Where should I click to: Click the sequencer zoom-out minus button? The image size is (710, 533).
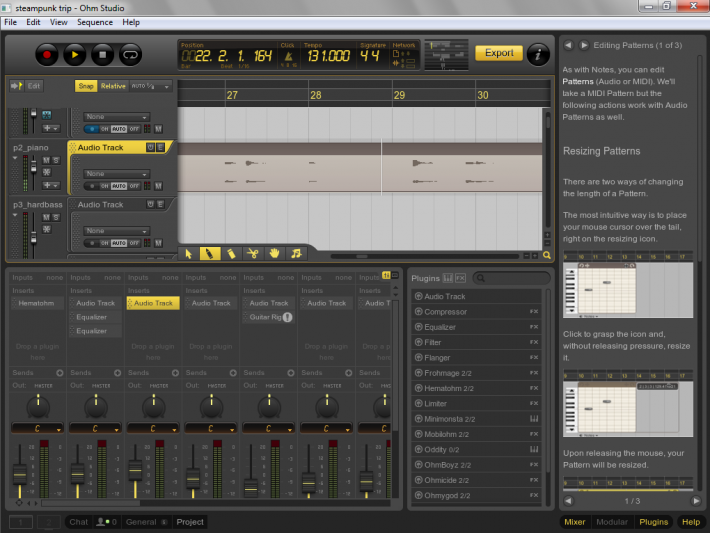[526, 256]
